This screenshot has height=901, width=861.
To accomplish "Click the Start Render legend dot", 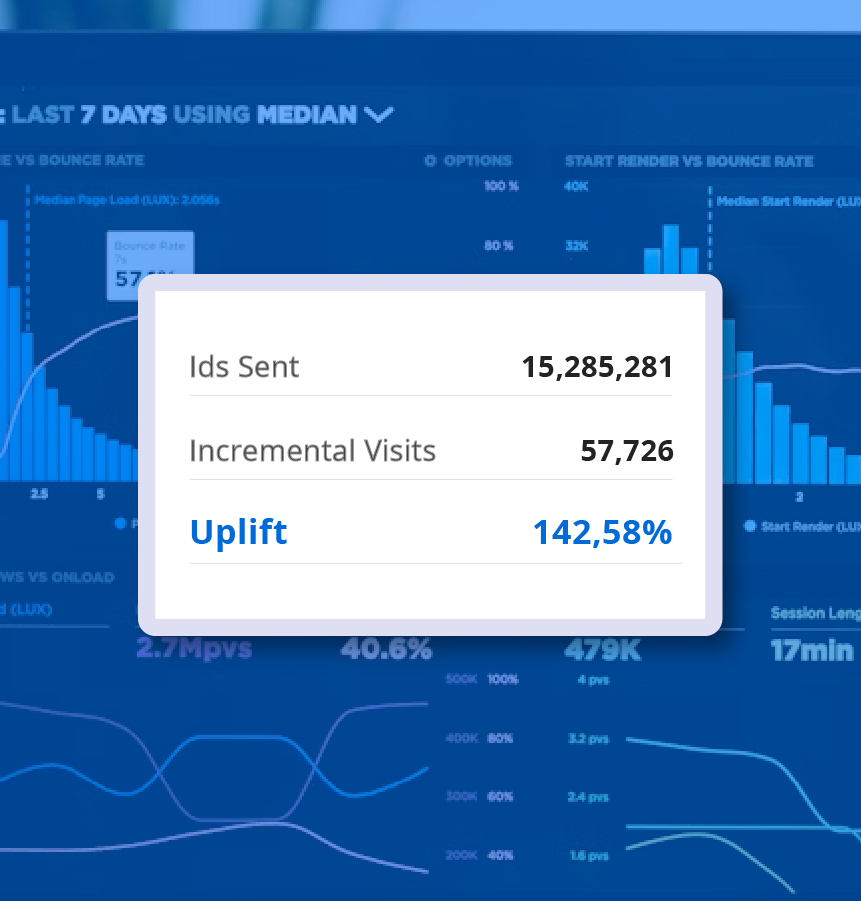I will (749, 526).
